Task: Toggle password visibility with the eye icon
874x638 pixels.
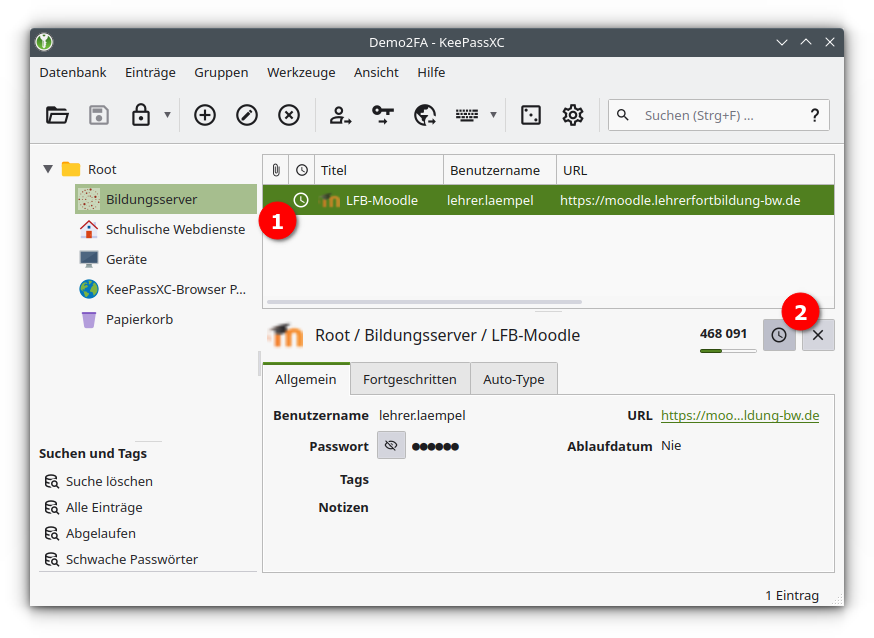Action: (x=391, y=446)
